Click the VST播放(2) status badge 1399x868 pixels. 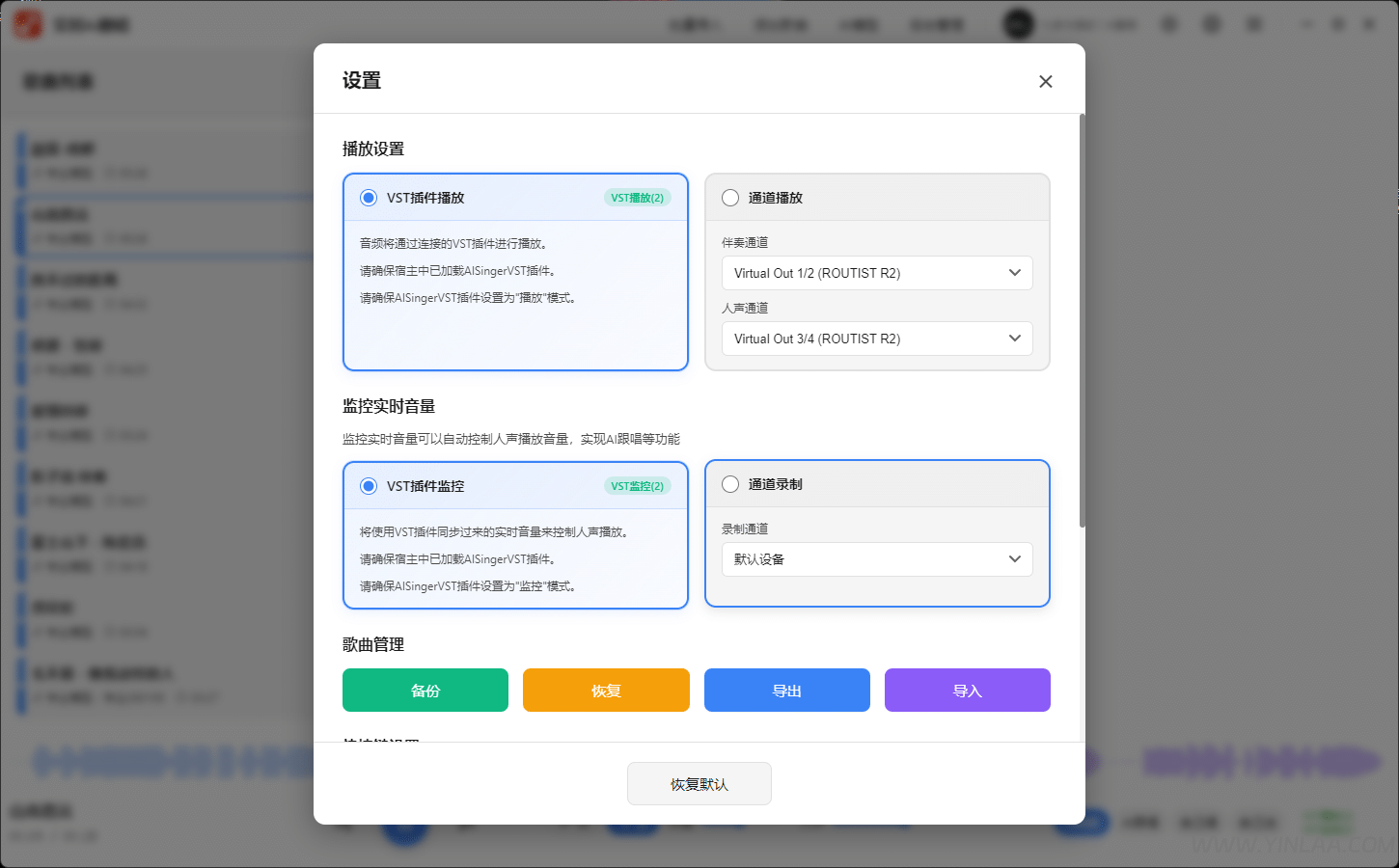[x=637, y=197]
